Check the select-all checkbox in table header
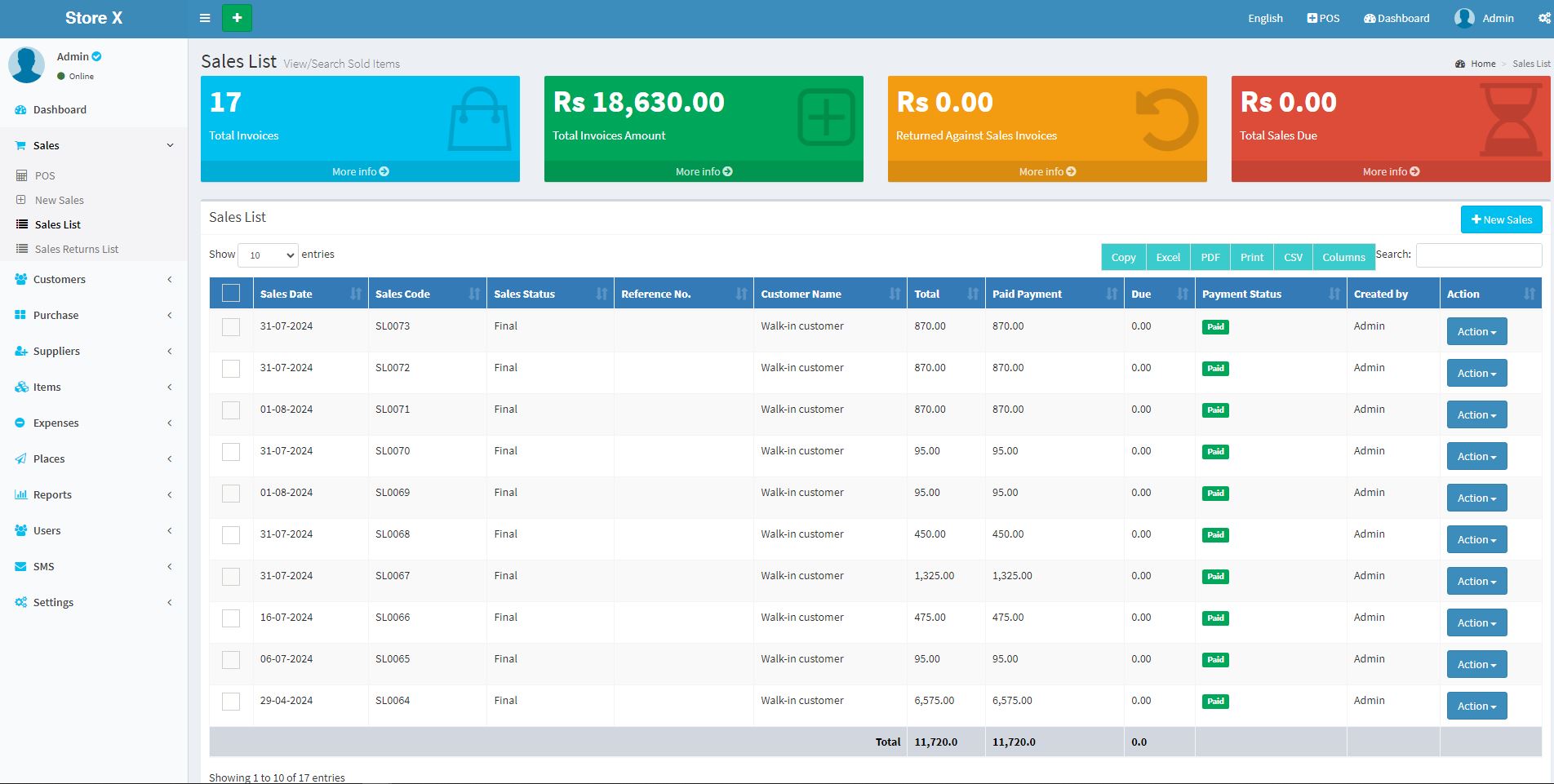 coord(231,293)
